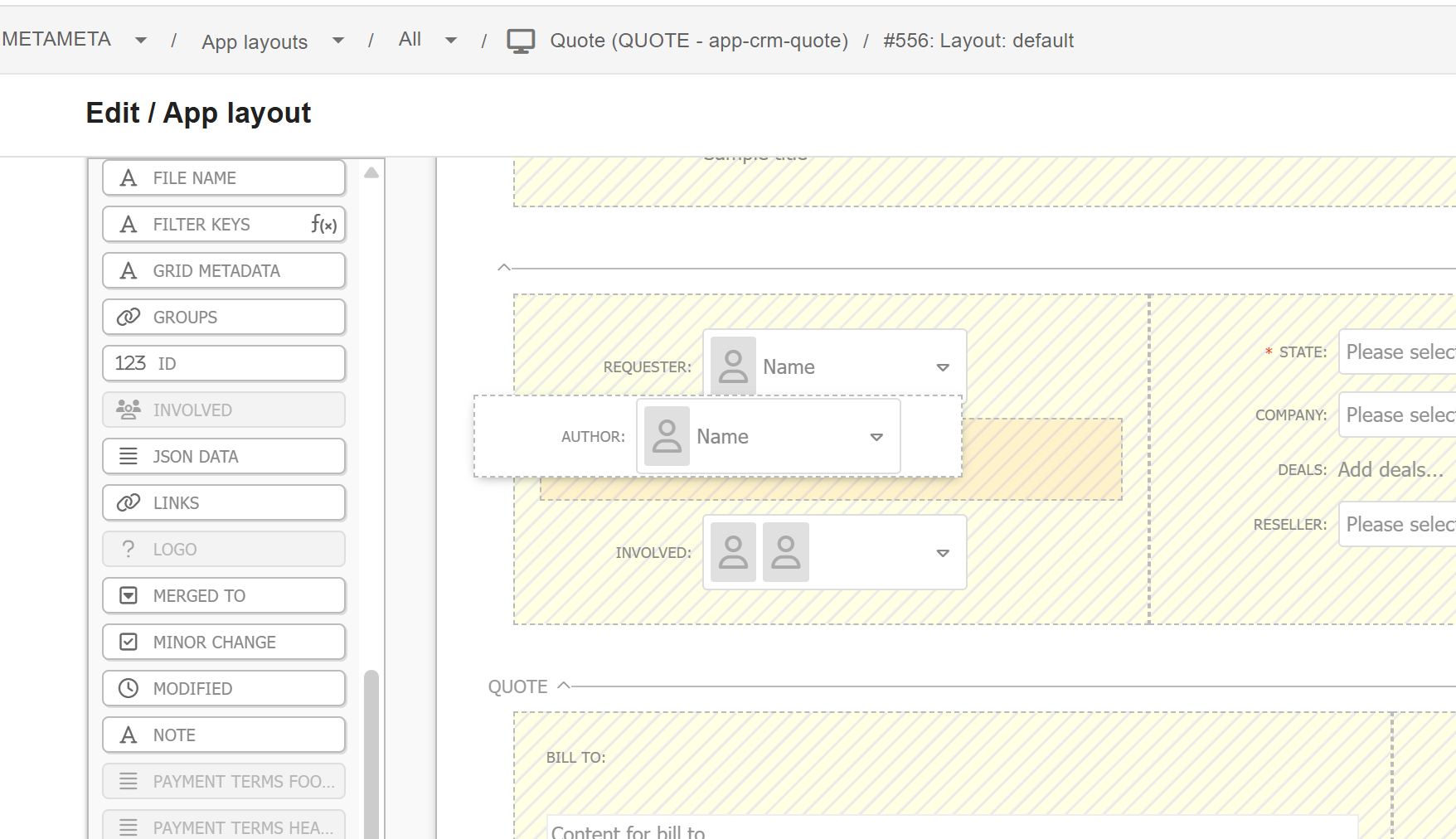1456x839 pixels.
Task: Click the monitor icon in the breadcrumb bar
Action: point(521,39)
